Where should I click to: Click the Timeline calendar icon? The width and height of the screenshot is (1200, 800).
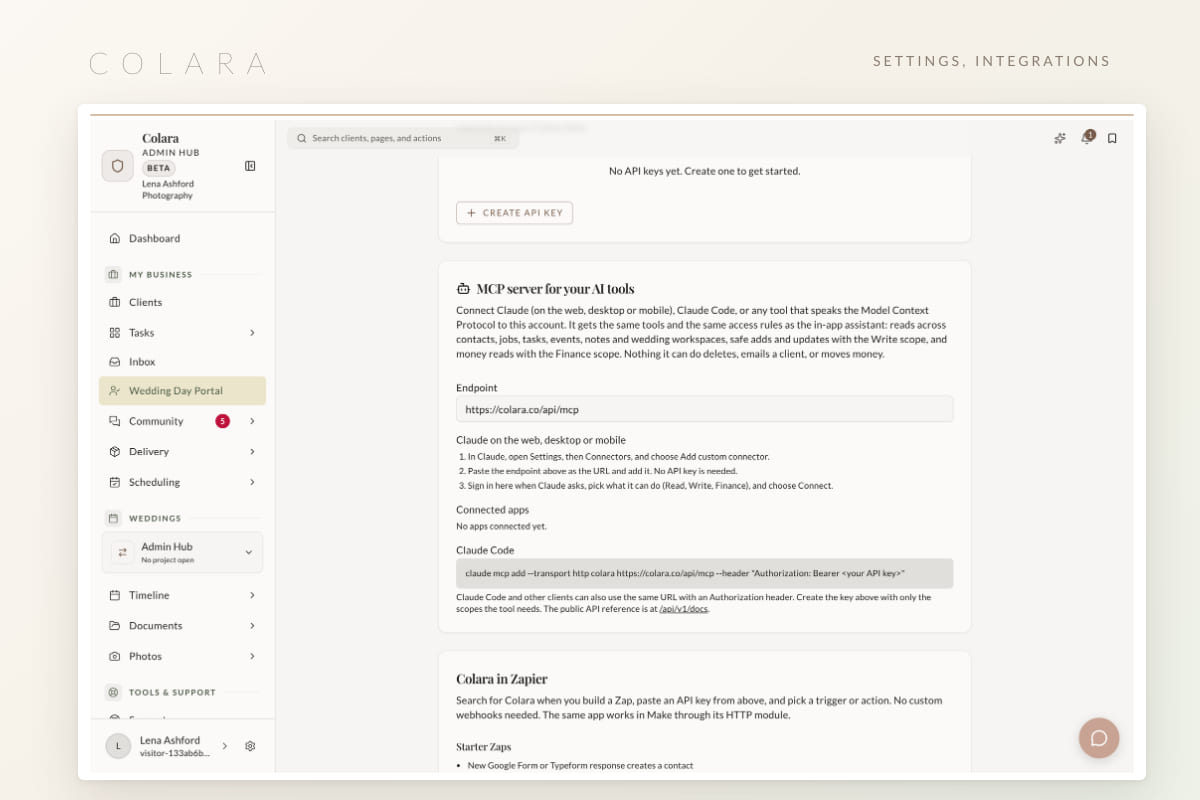(115, 595)
